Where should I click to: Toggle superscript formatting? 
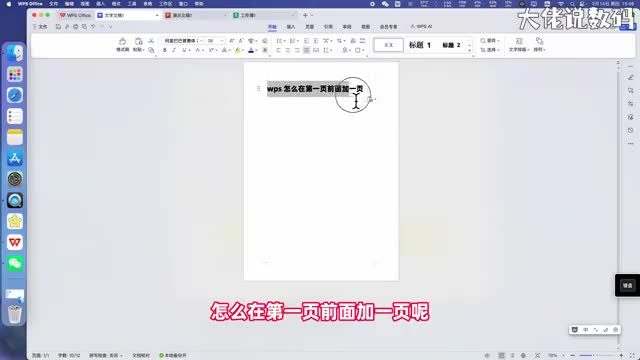coord(211,50)
